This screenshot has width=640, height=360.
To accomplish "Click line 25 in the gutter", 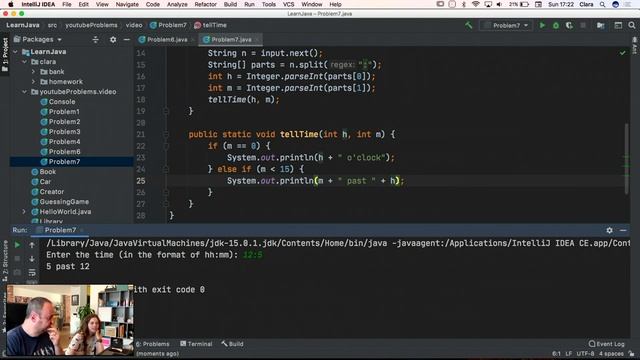I will pyautogui.click(x=140, y=181).
